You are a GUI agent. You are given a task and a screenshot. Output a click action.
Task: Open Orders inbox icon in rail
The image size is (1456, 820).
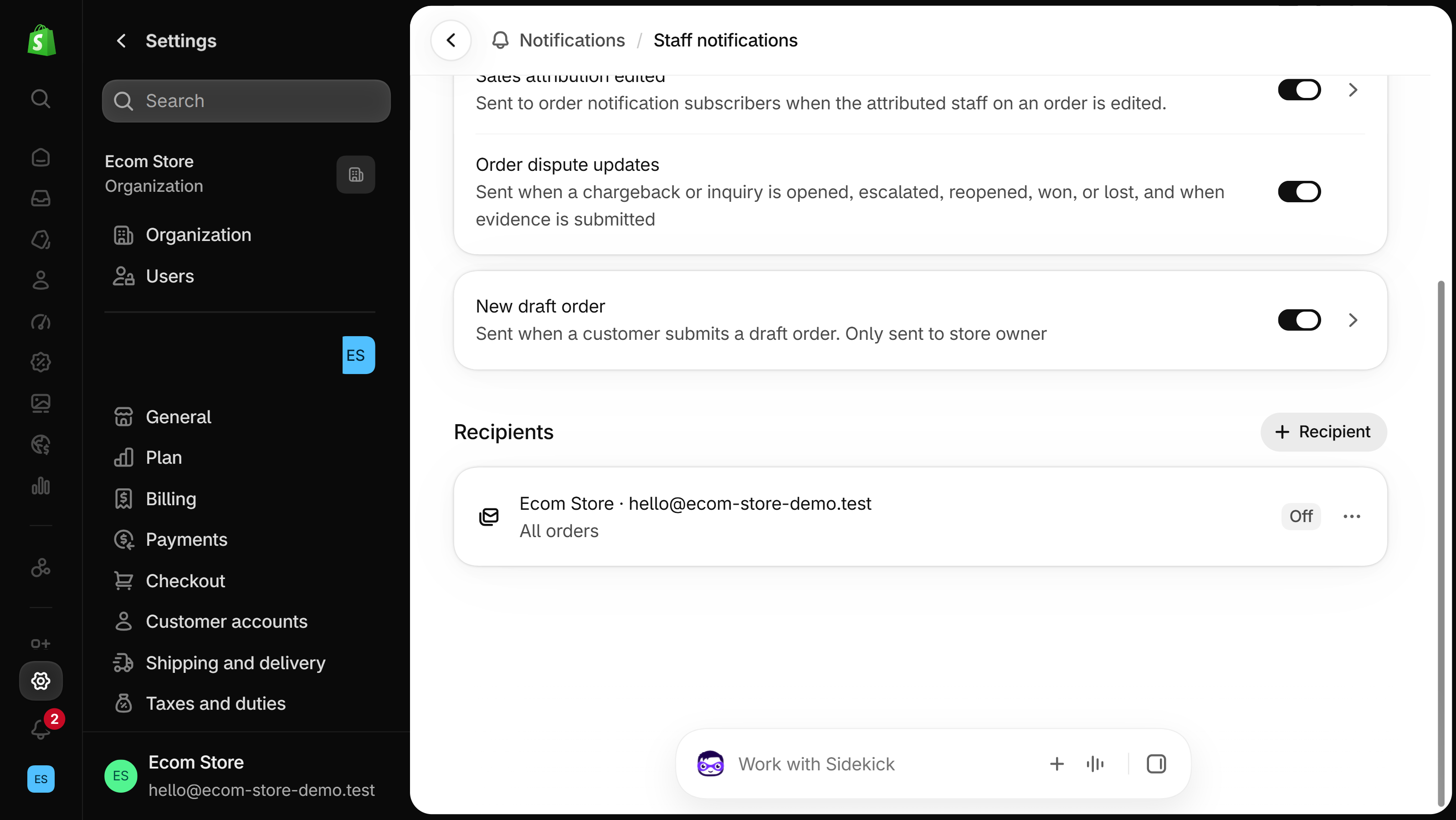pyautogui.click(x=41, y=198)
